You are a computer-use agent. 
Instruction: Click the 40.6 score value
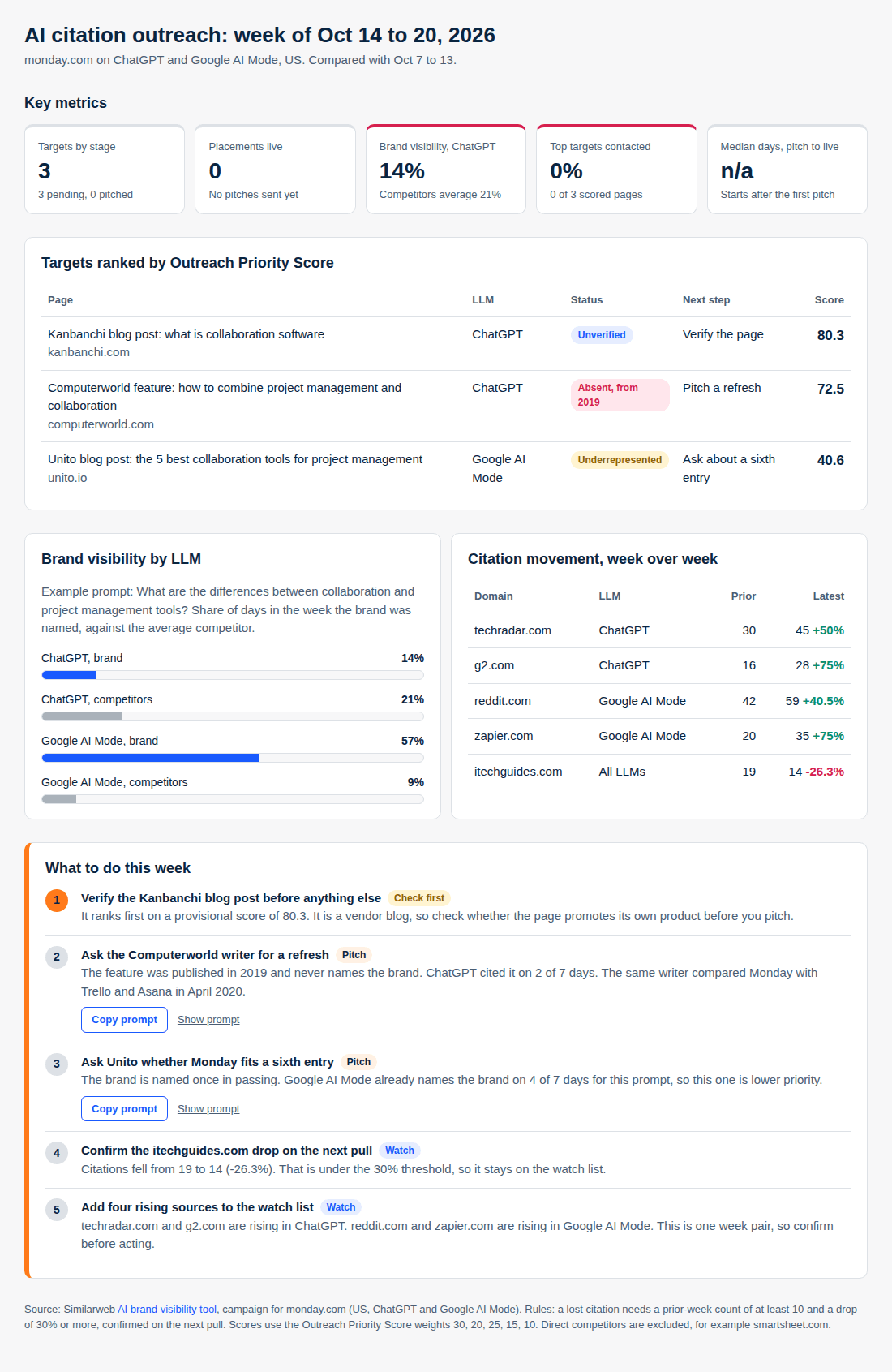[x=830, y=460]
